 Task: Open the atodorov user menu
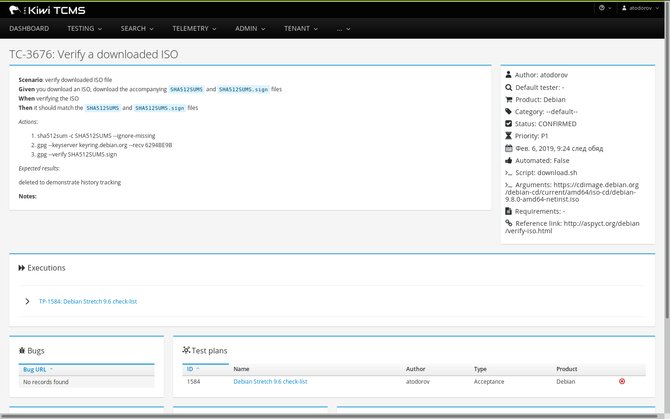point(640,8)
